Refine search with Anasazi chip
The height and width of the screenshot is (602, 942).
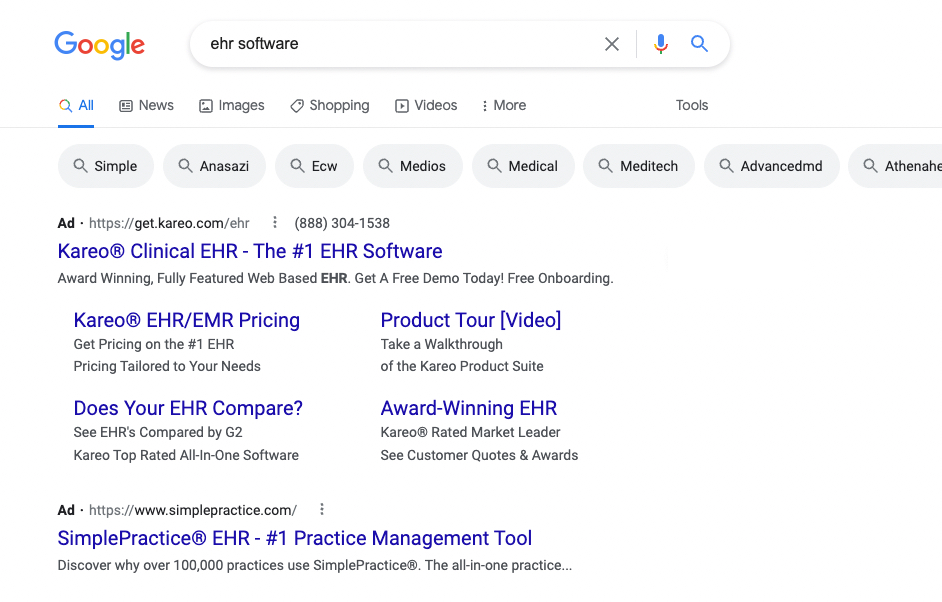214,166
